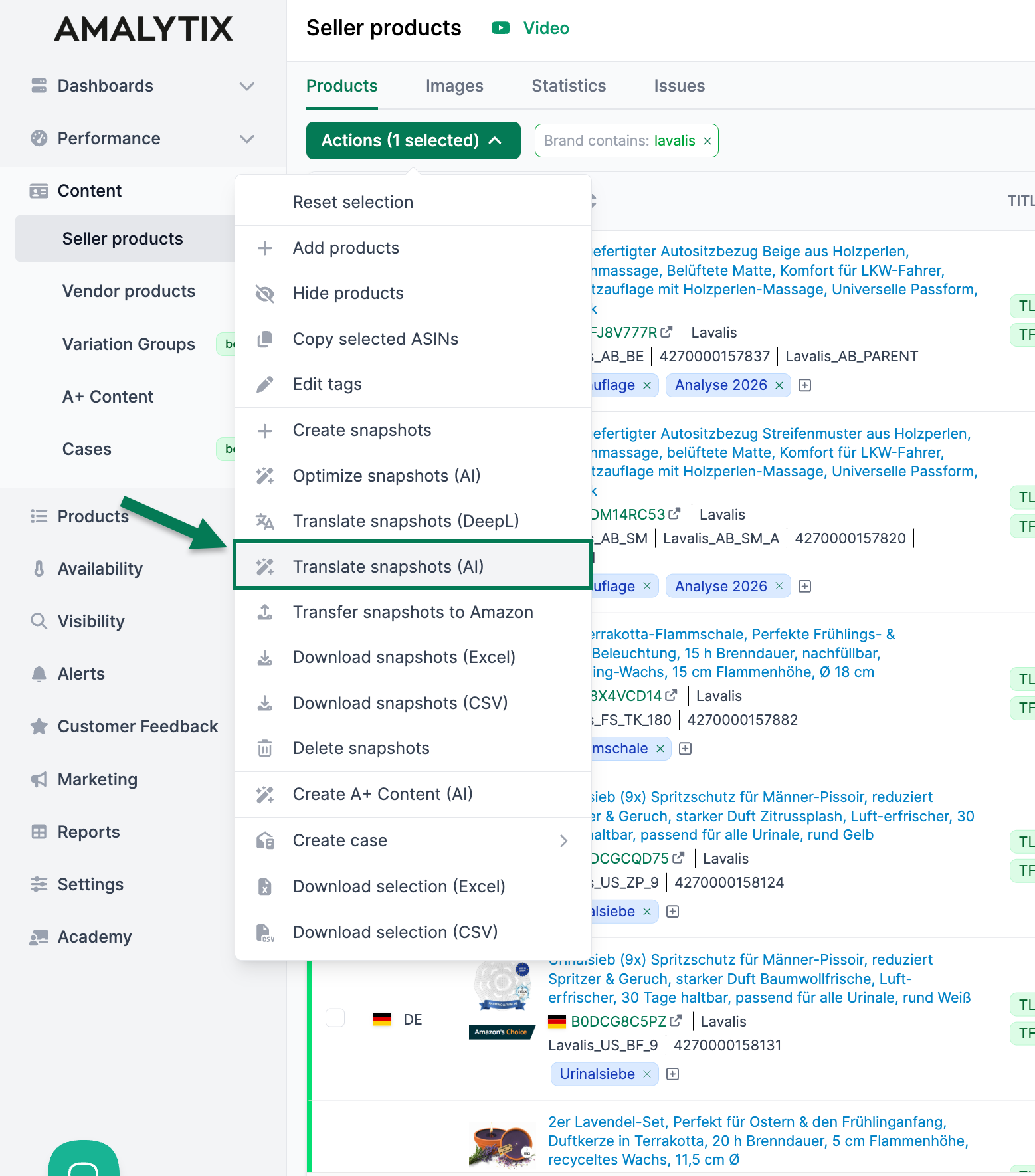Select Hide products from the menu
This screenshot has width=1035, height=1176.
[x=348, y=293]
